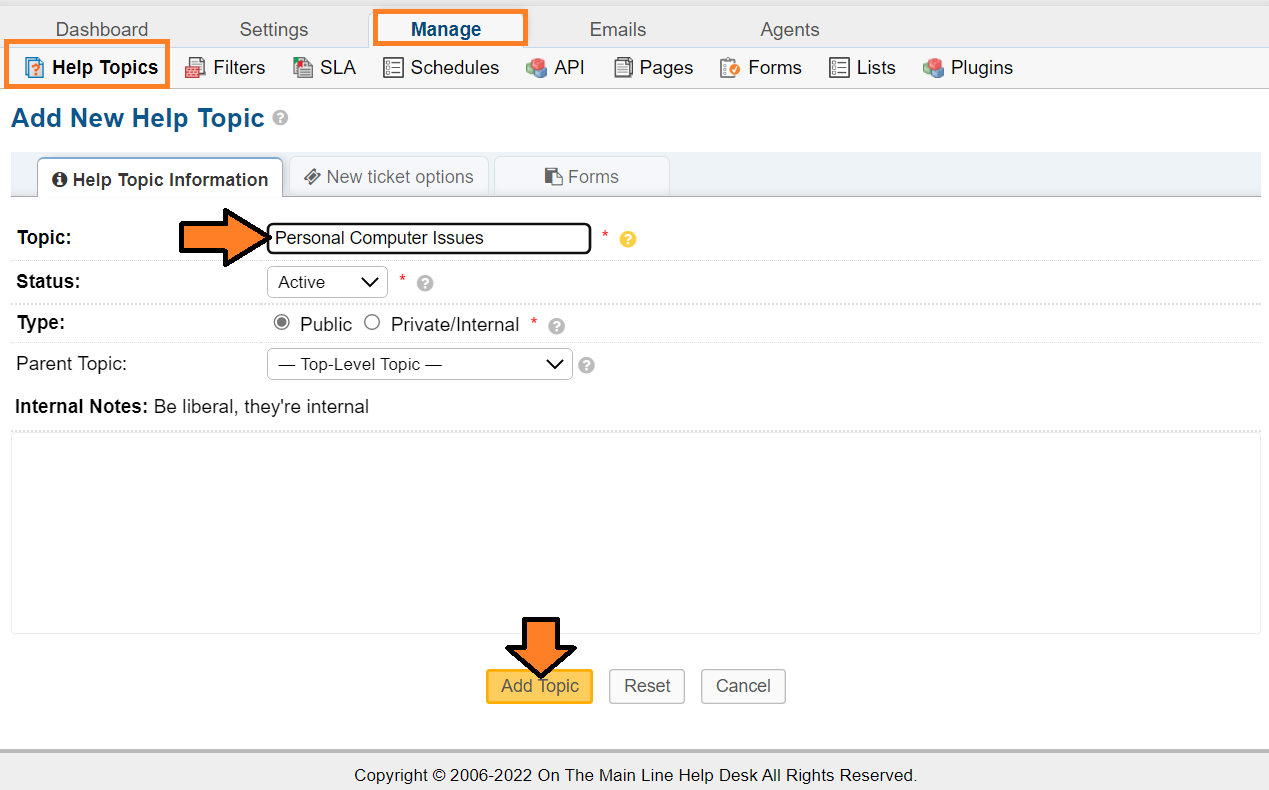The height and width of the screenshot is (790, 1269).
Task: Click the Cancel button
Action: coord(743,686)
